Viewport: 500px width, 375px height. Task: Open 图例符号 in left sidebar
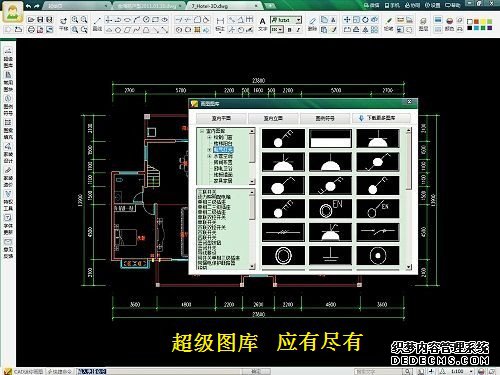8,105
